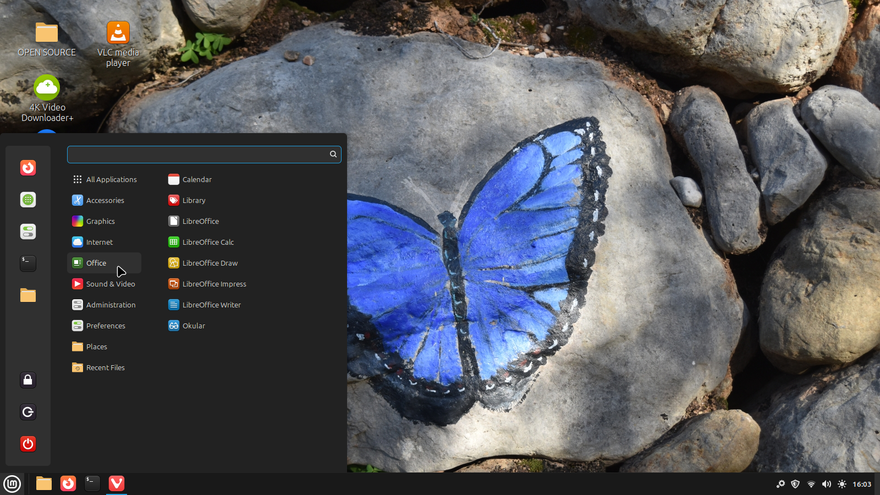Viewport: 880px width, 495px height.
Task: Select the Graphics category
Action: pyautogui.click(x=100, y=221)
